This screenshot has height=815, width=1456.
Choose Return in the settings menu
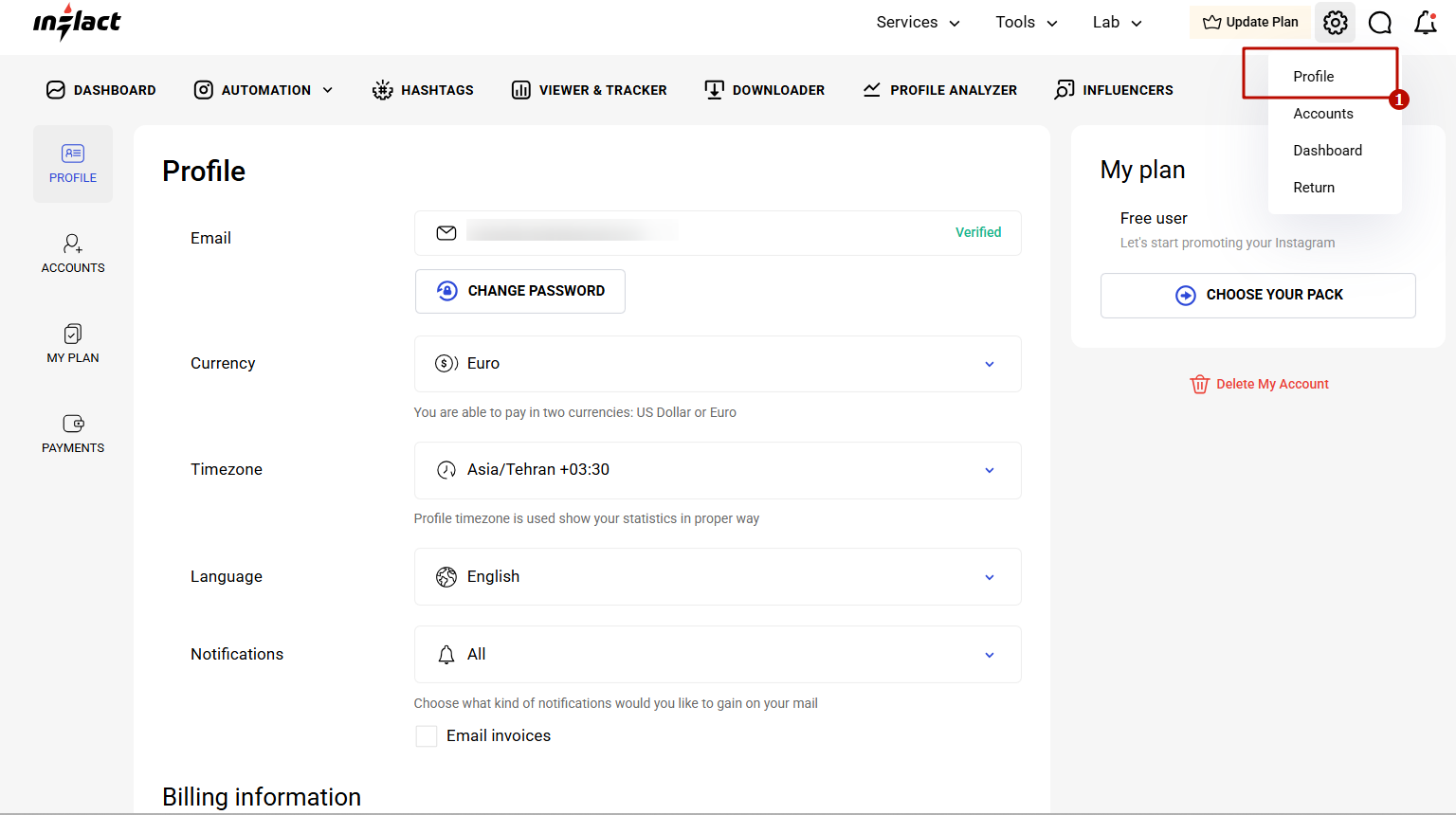[1313, 188]
